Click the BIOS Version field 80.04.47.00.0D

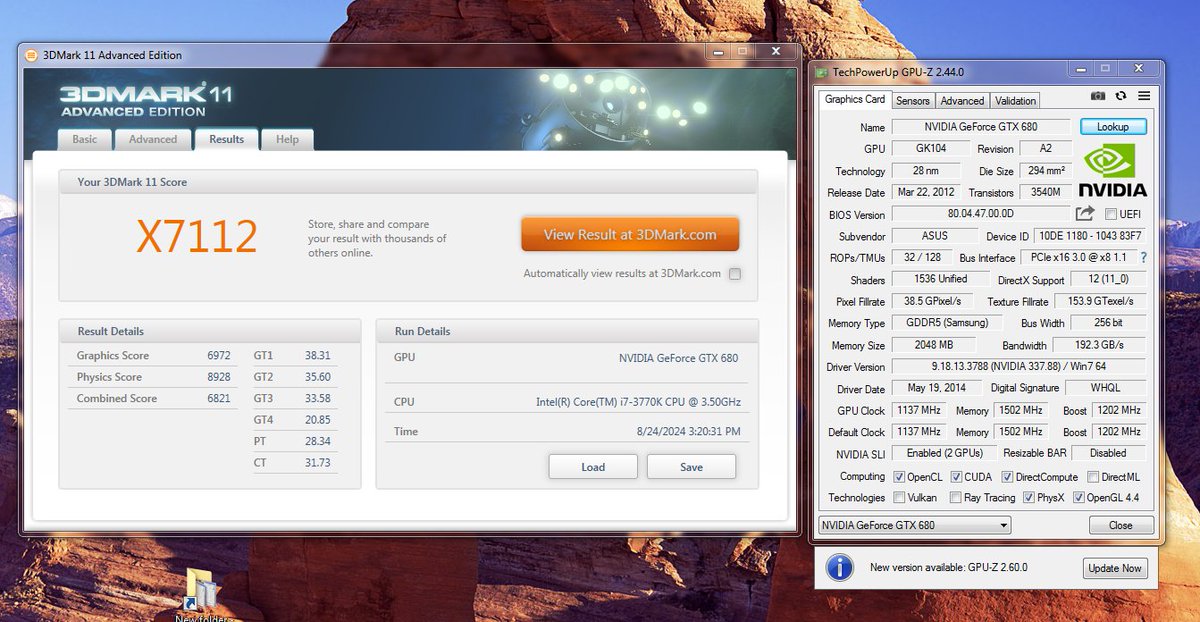[x=981, y=214]
